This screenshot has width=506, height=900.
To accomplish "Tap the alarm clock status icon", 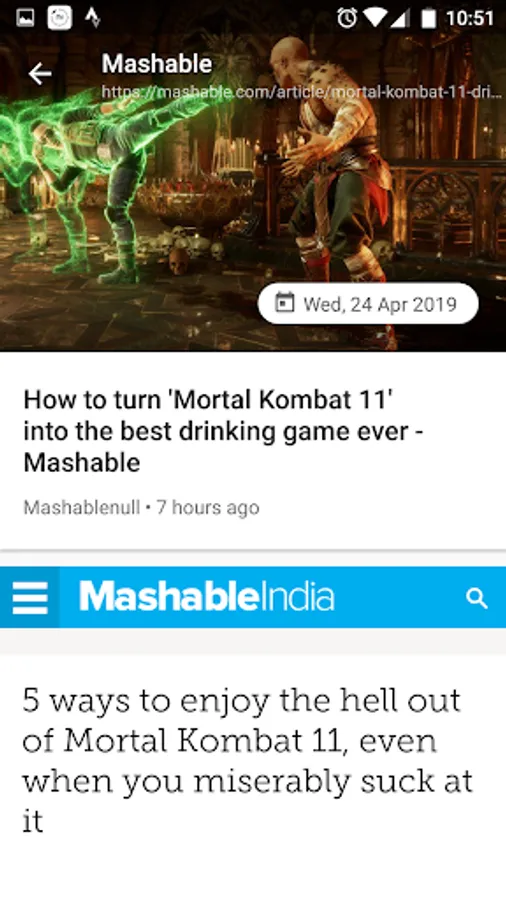I will pos(347,18).
